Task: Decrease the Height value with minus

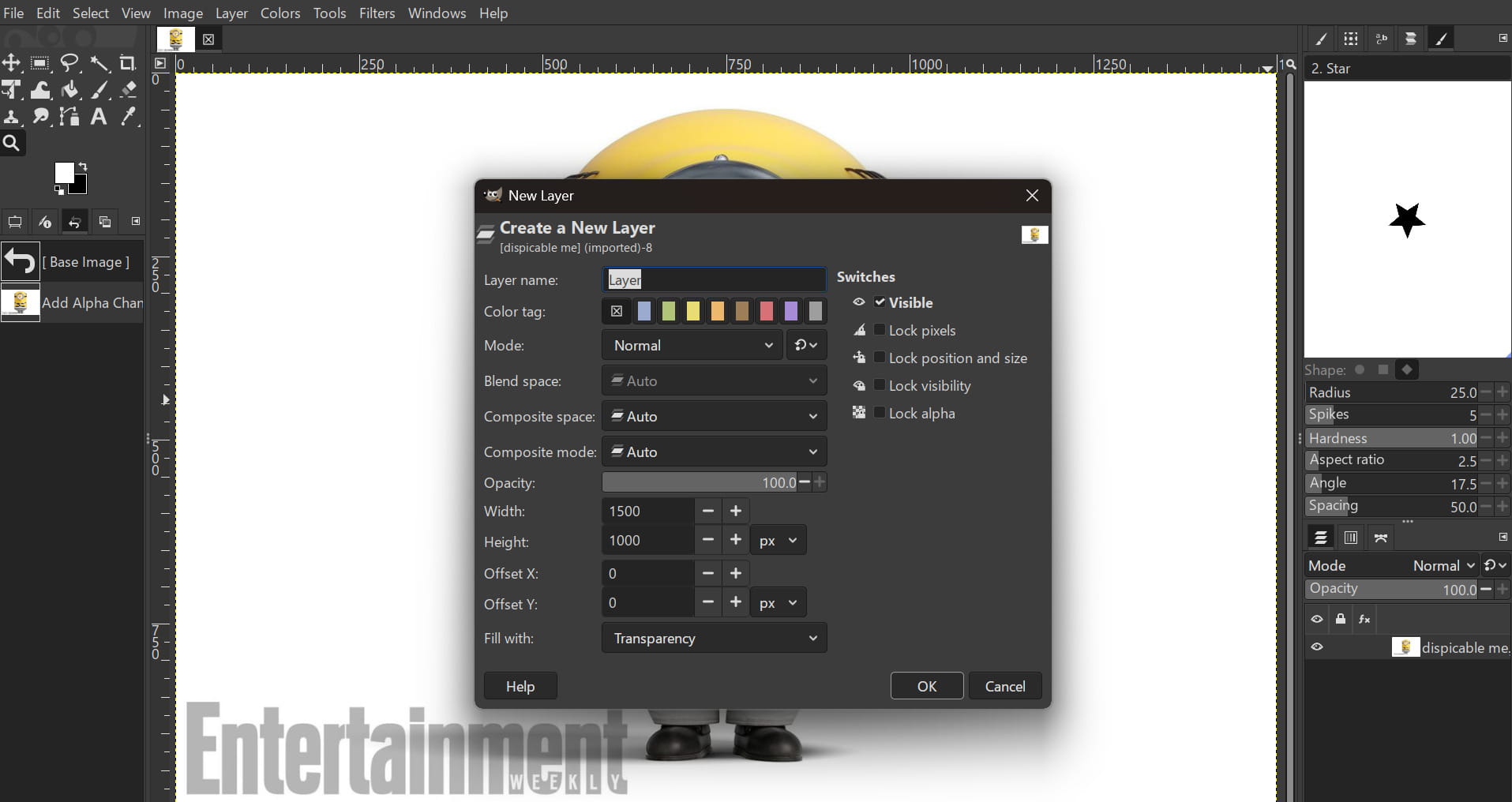Action: (x=708, y=541)
